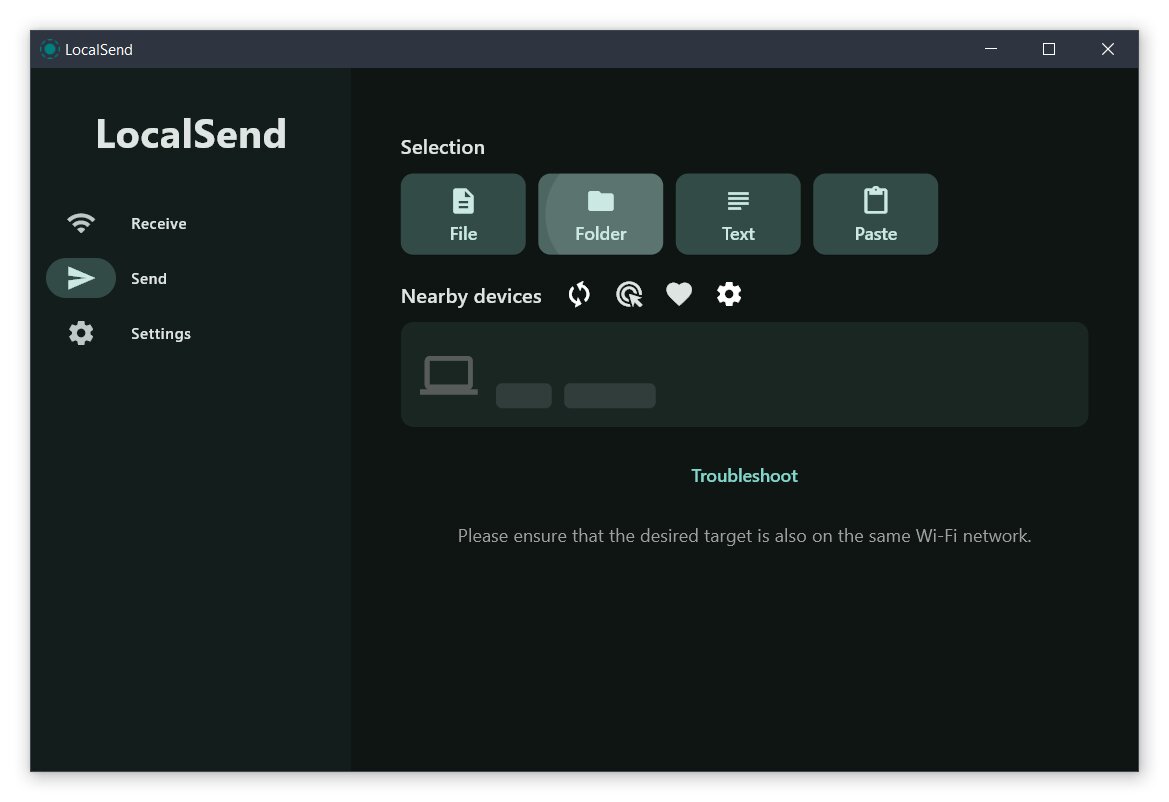Click the LocalSend app icon in title bar
The image size is (1169, 802).
[x=50, y=49]
